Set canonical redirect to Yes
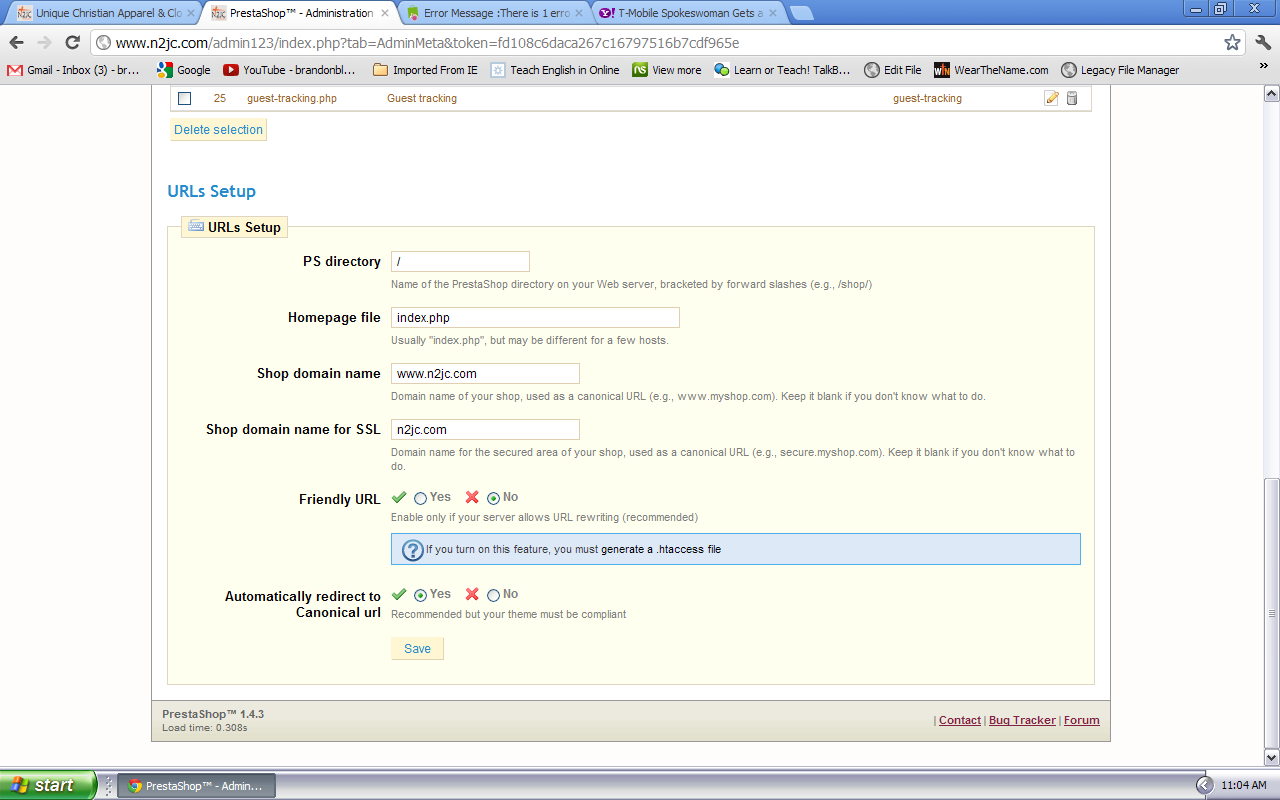The width and height of the screenshot is (1280, 800). (420, 595)
